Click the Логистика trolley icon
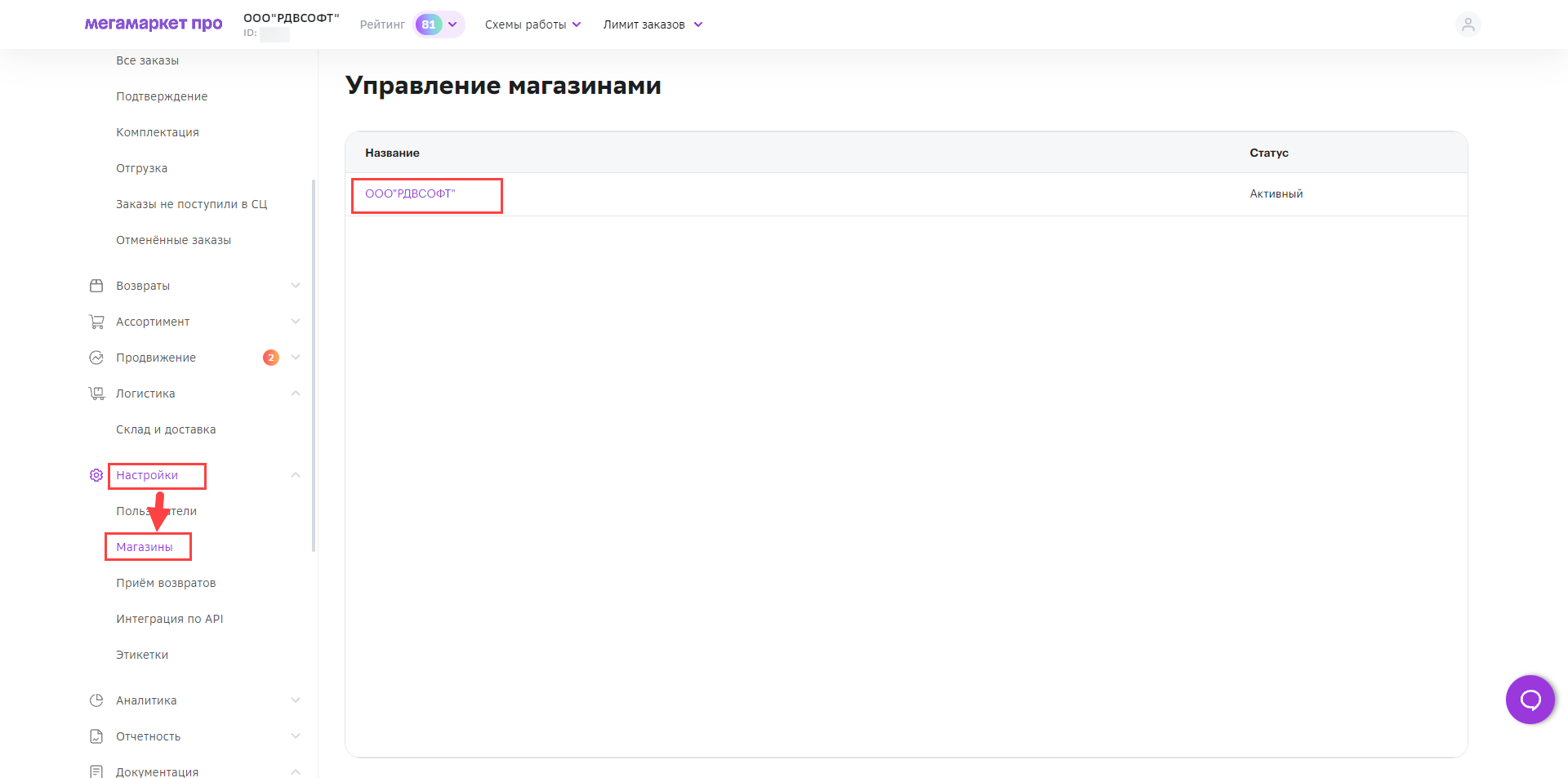The height and width of the screenshot is (778, 1568). [96, 393]
